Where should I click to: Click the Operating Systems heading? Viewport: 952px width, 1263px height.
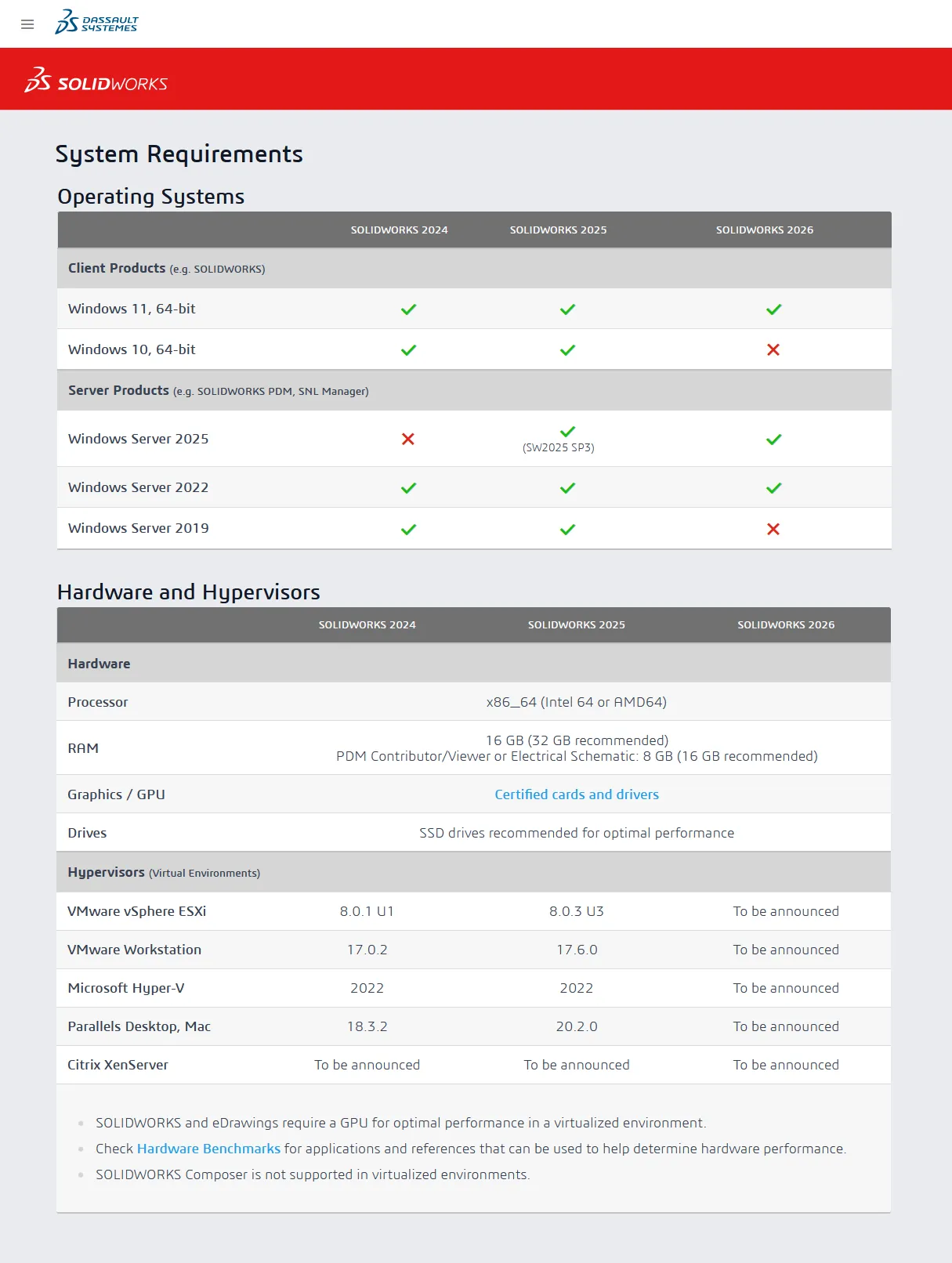[151, 197]
